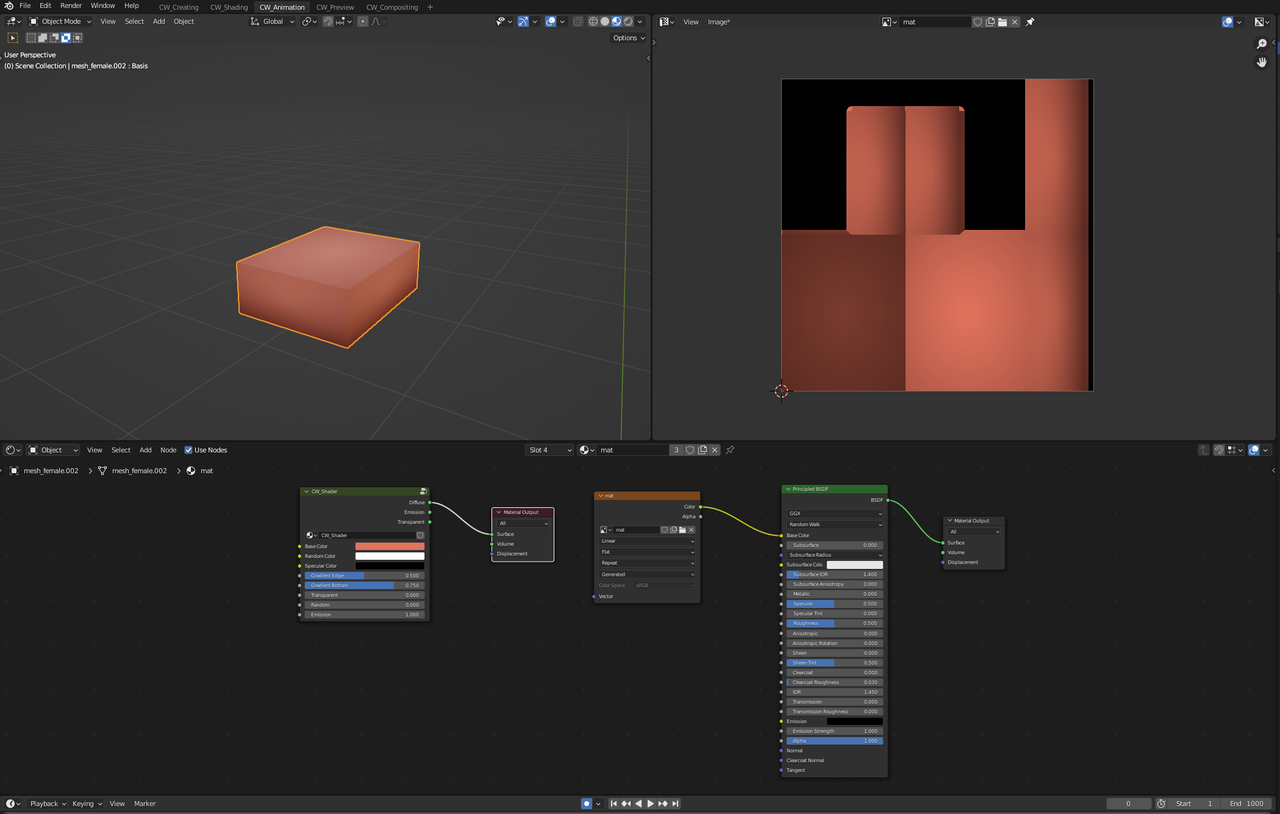The width and height of the screenshot is (1280, 814).
Task: Open the Object Mode dropdown
Action: tap(60, 21)
